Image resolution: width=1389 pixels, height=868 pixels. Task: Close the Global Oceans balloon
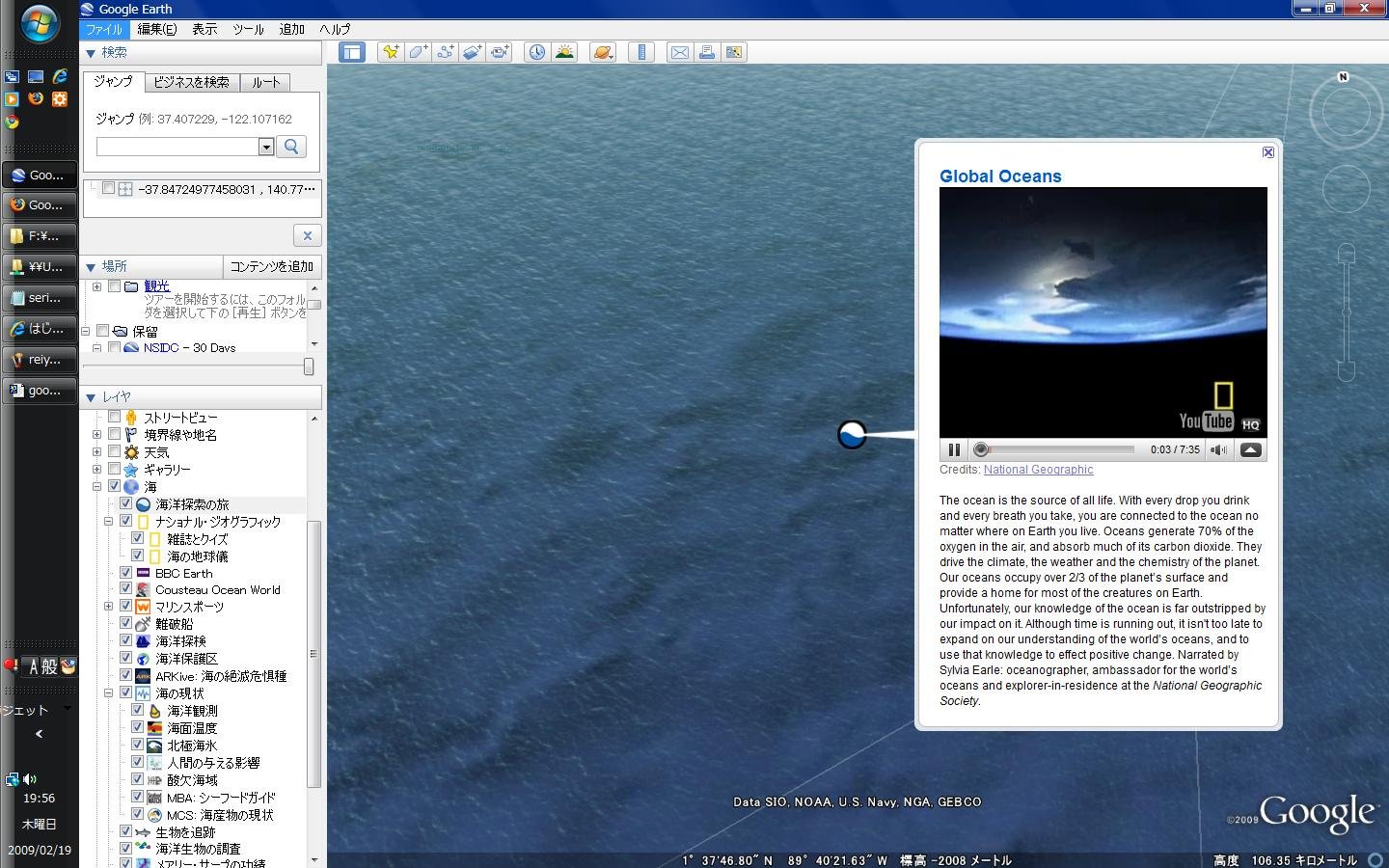point(1268,152)
